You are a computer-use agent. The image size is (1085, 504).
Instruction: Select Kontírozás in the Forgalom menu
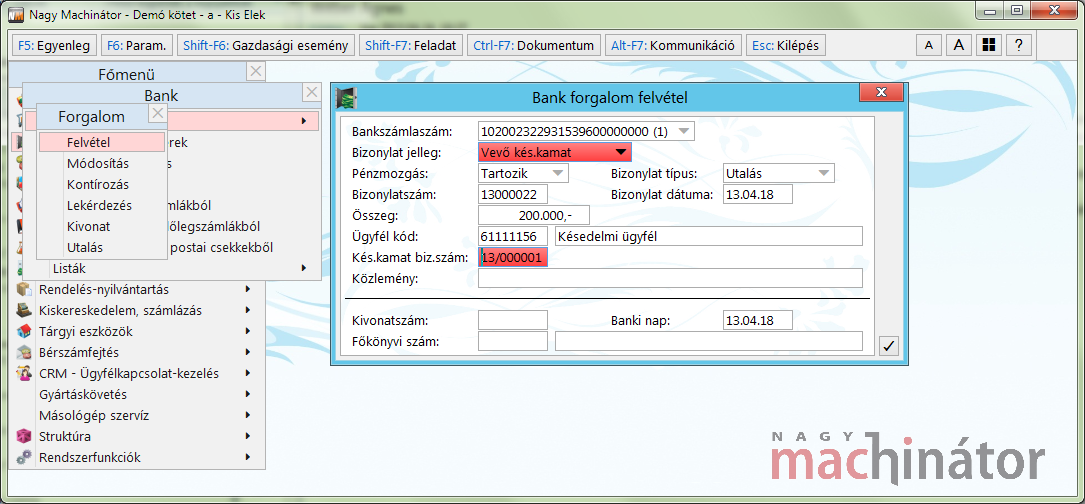click(102, 184)
